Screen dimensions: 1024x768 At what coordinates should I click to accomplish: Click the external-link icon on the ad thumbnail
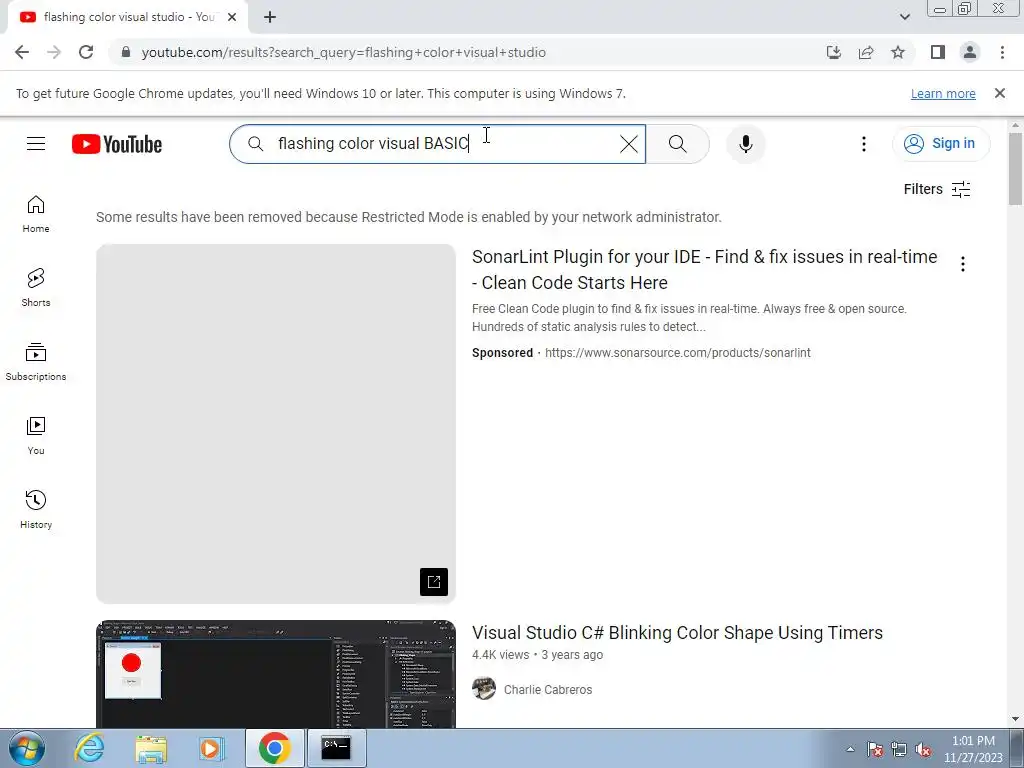click(x=434, y=582)
